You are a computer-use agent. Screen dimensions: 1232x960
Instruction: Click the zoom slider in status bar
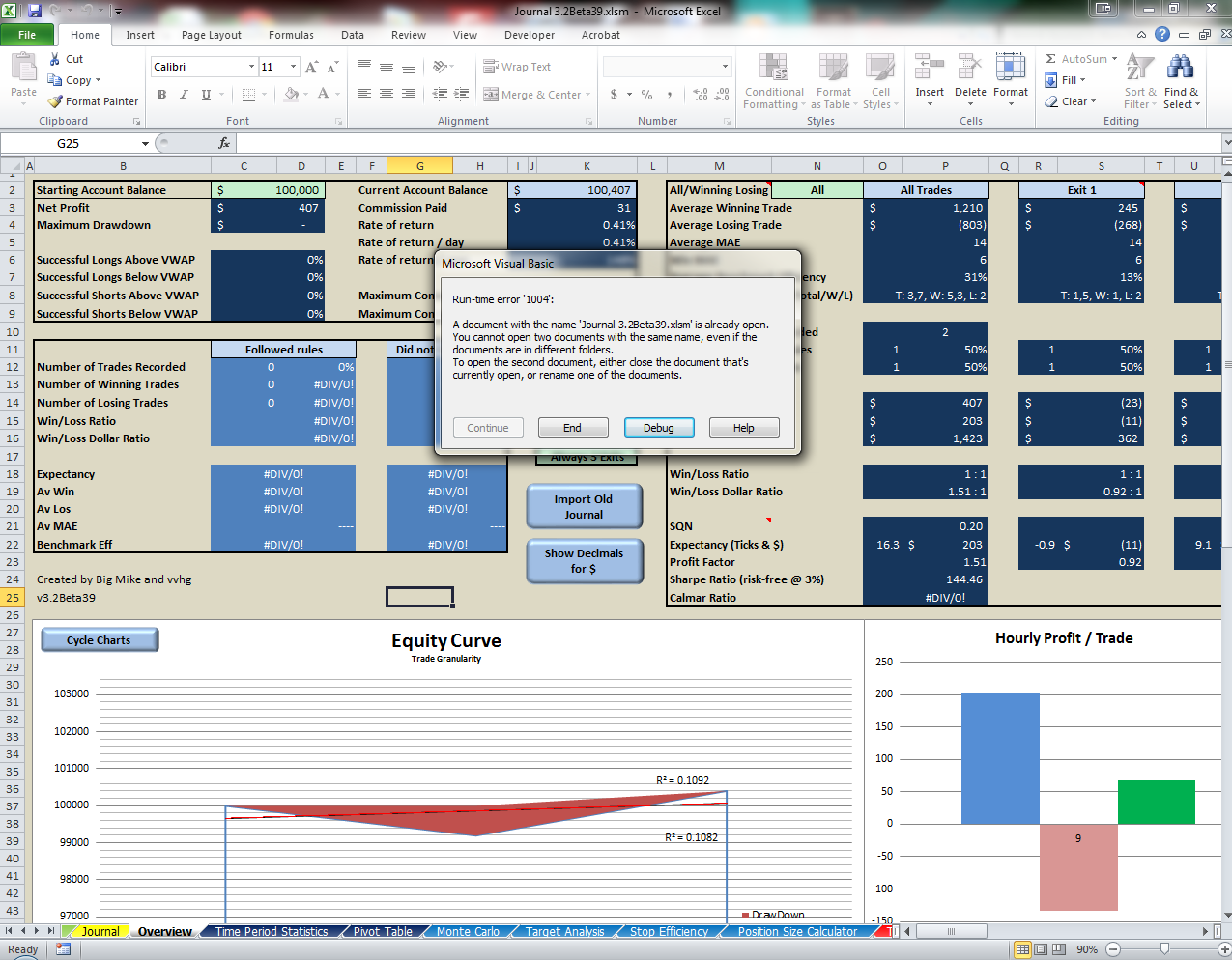point(1164,949)
